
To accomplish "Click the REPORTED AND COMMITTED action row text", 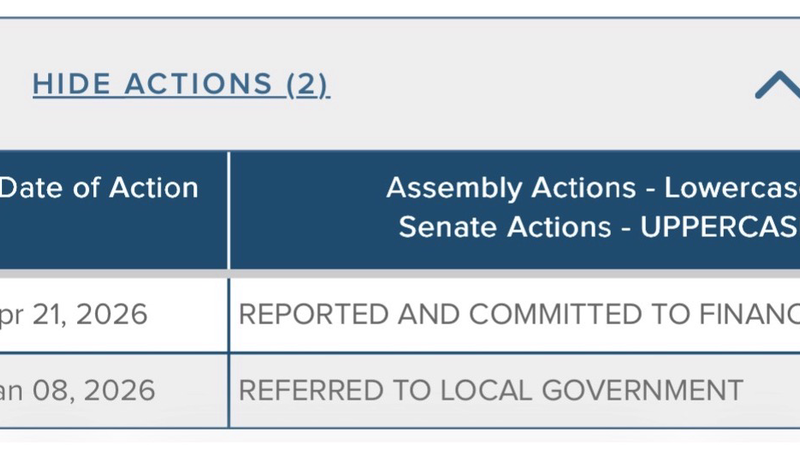I will [x=518, y=314].
